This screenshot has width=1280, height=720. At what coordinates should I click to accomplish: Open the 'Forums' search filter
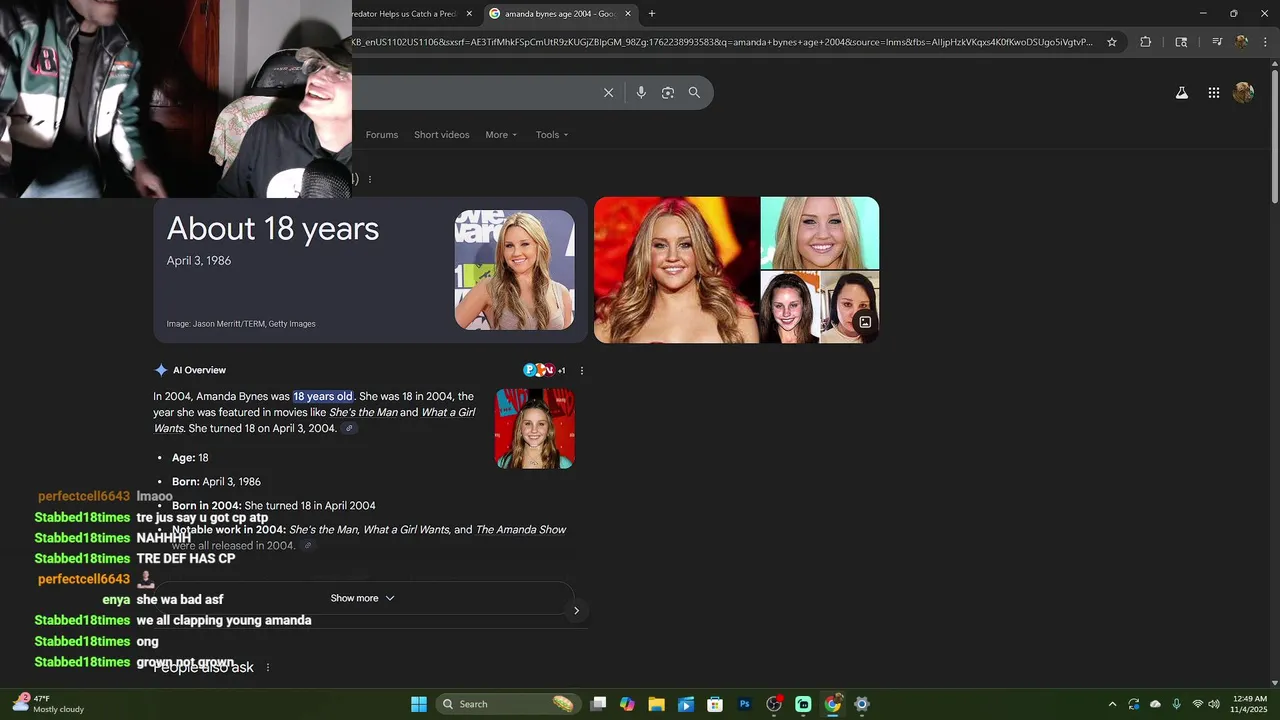(382, 135)
